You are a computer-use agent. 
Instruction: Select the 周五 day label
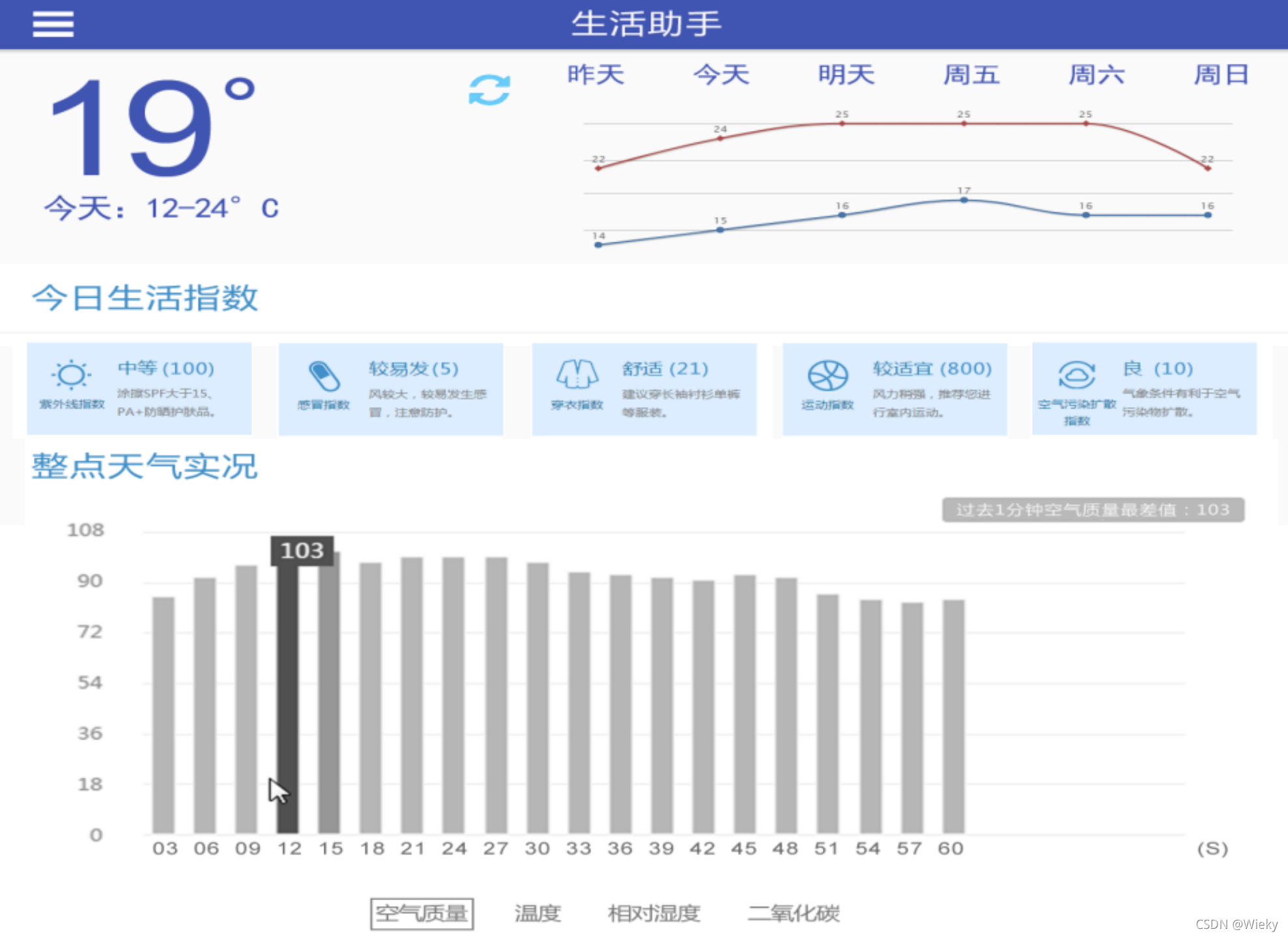971,74
